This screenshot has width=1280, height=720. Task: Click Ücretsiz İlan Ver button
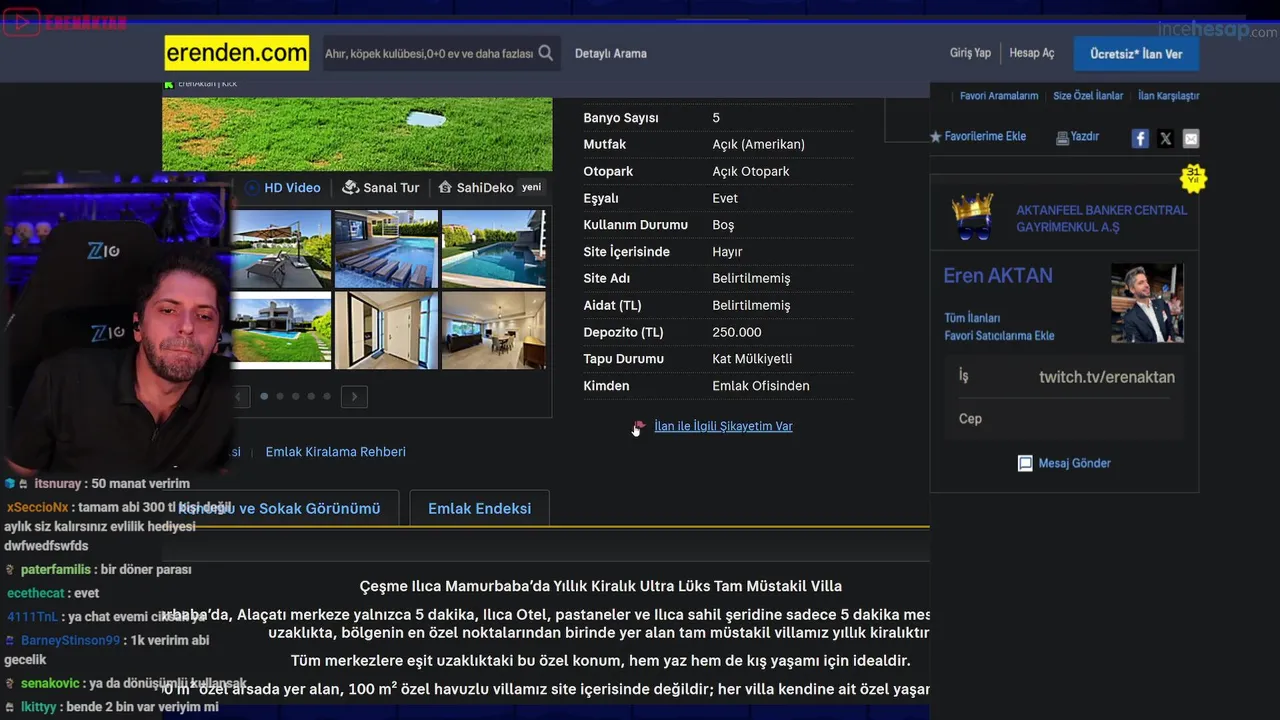[x=1136, y=54]
